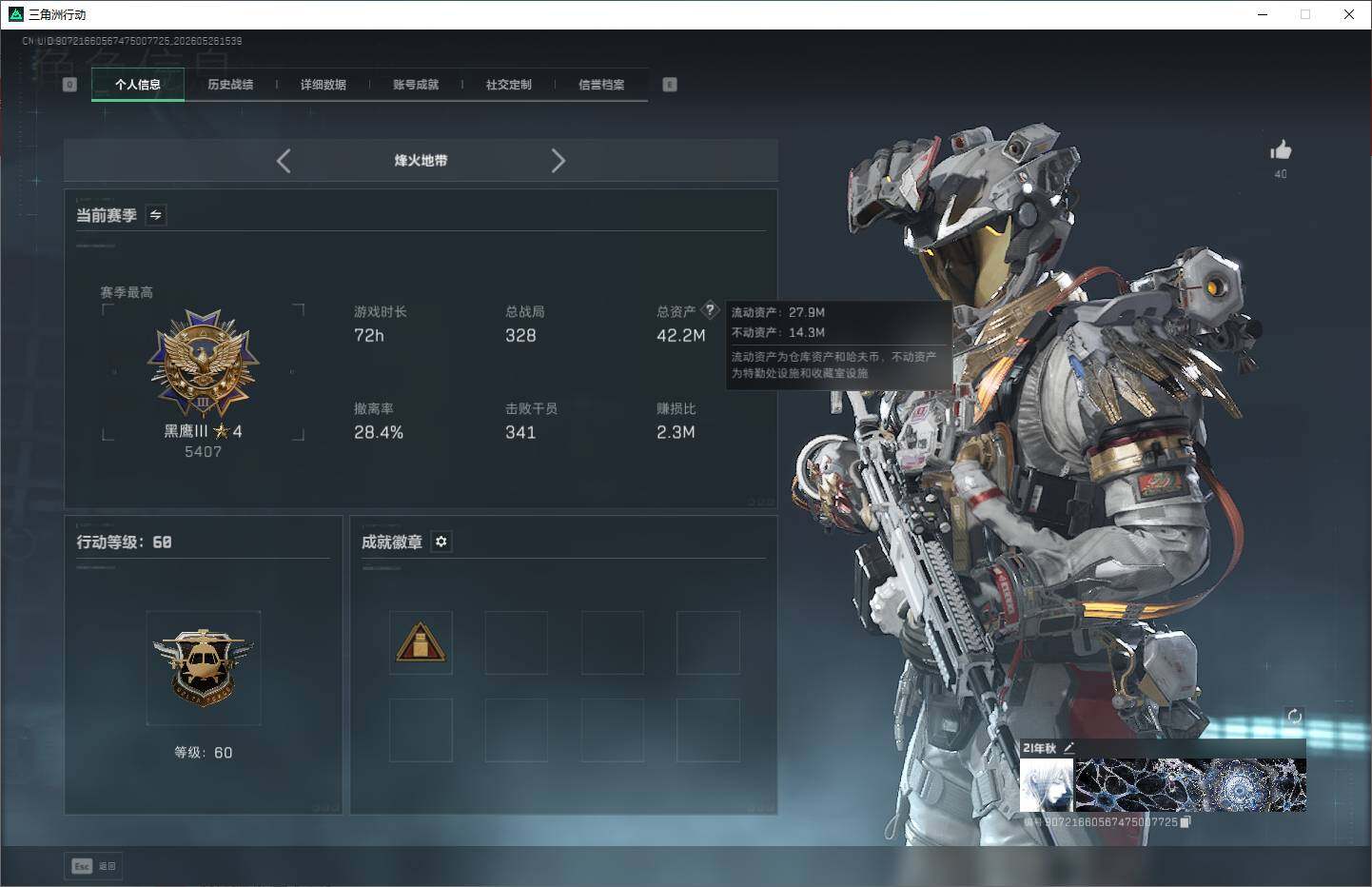The height and width of the screenshot is (887, 1372).
Task: Open the 社交定制 tab
Action: click(x=509, y=85)
